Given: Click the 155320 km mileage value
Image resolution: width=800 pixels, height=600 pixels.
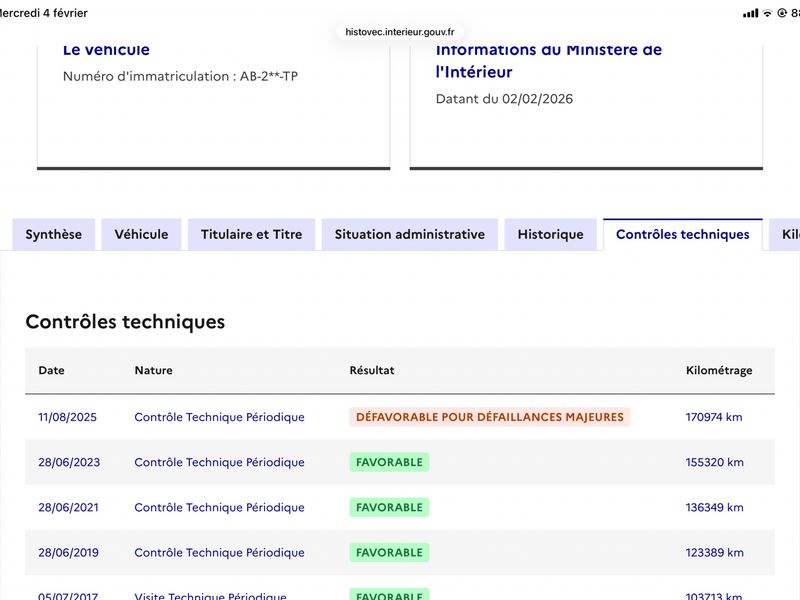Looking at the screenshot, I should click(x=714, y=462).
